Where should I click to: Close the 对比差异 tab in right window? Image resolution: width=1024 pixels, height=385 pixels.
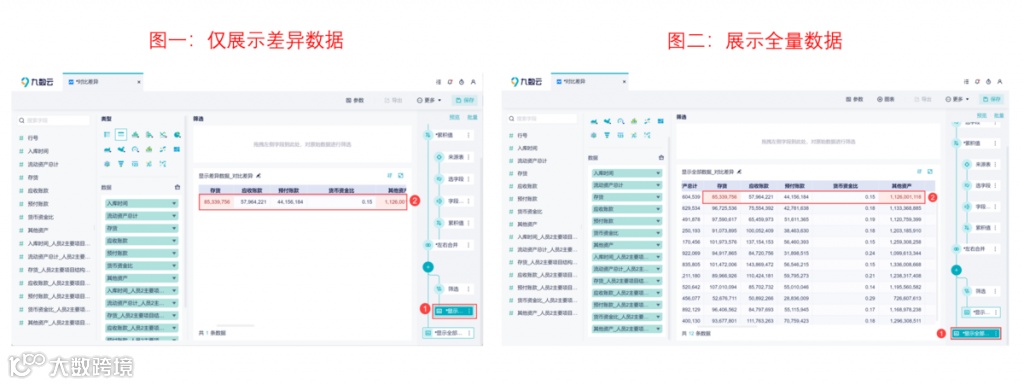624,82
